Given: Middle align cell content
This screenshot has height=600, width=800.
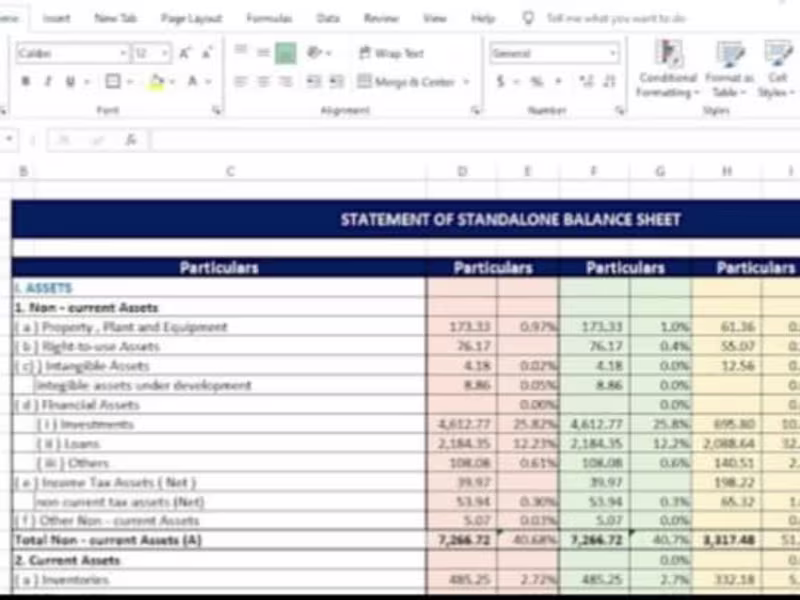Looking at the screenshot, I should click(x=263, y=52).
